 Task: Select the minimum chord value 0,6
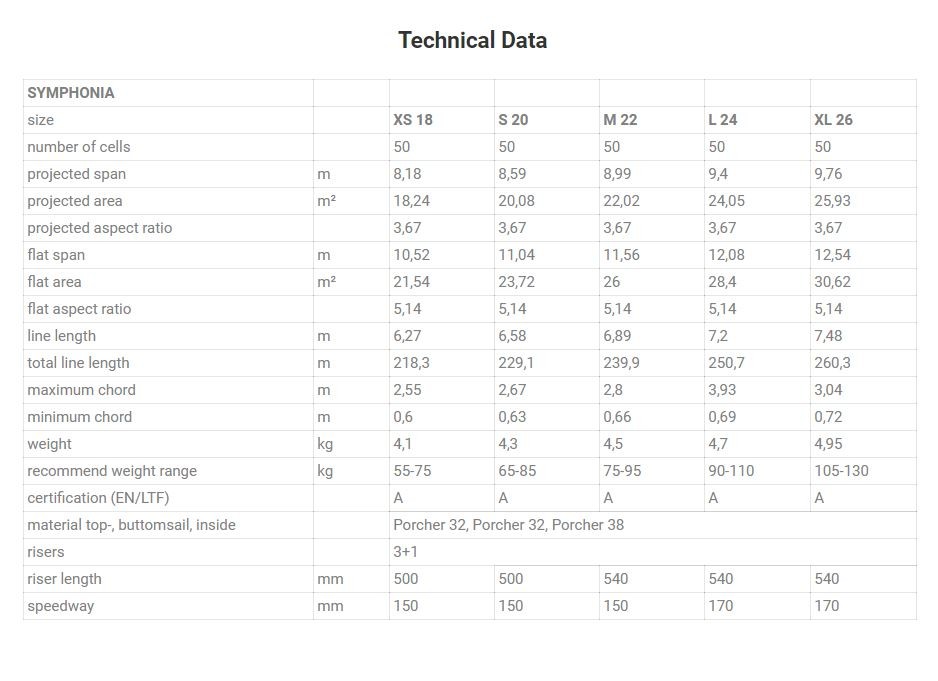[x=403, y=416]
